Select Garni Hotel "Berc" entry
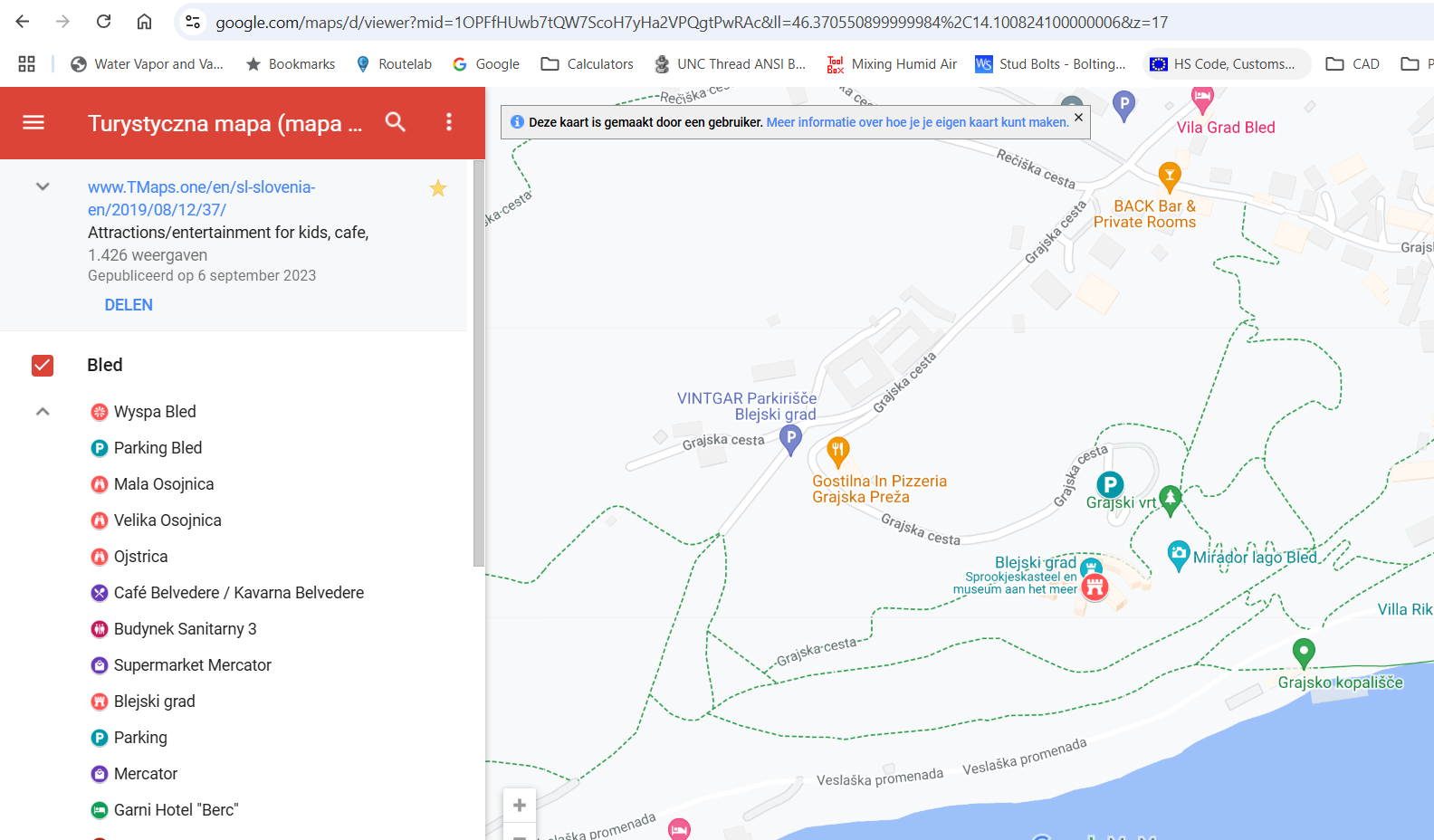The image size is (1434, 840). coord(176,810)
